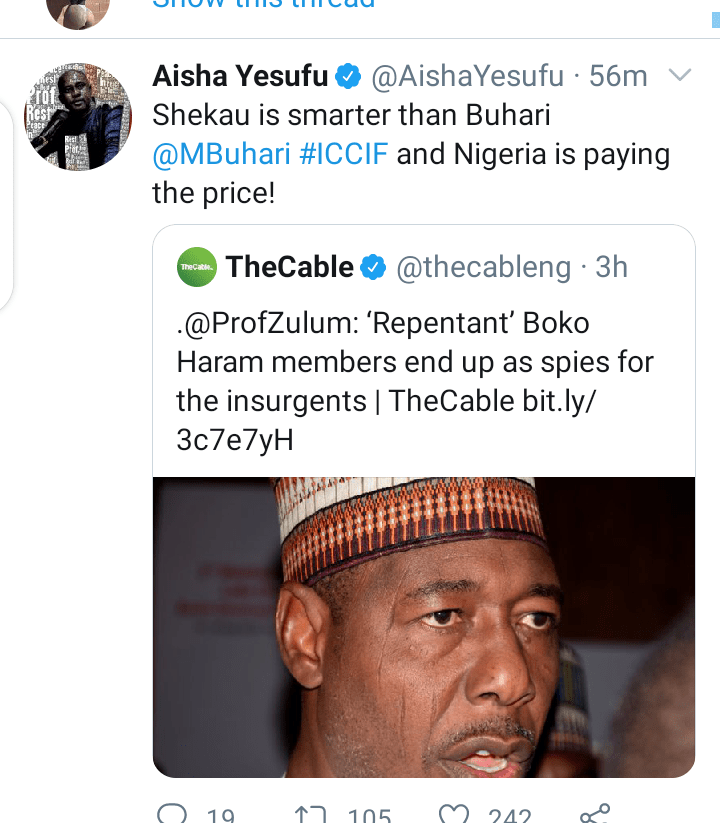720x823 pixels.
Task: View the quoted tweet's photo
Action: point(423,626)
